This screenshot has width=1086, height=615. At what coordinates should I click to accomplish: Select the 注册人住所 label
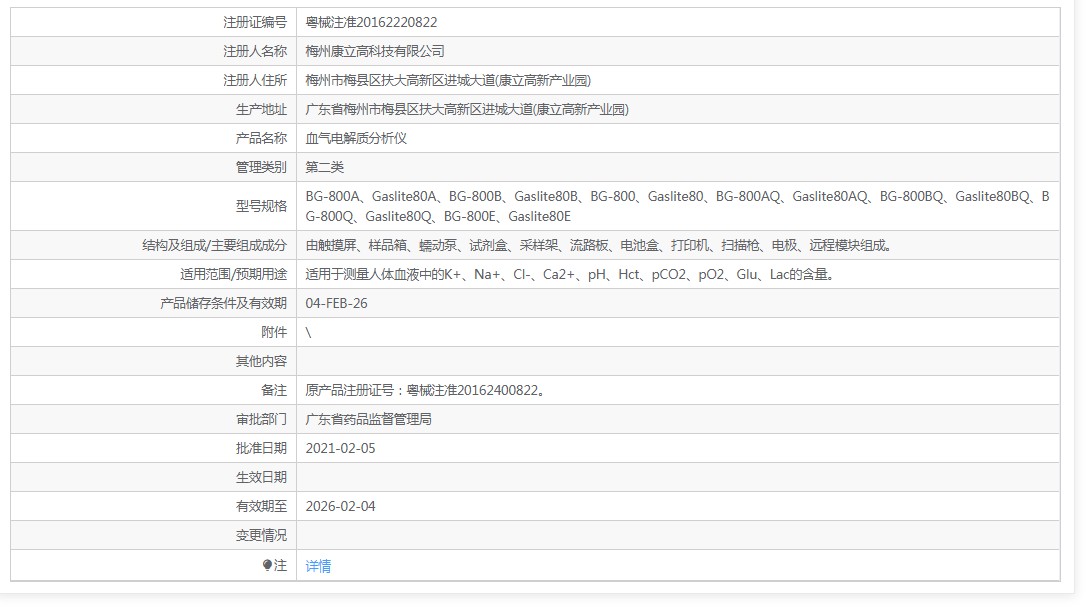tap(255, 80)
